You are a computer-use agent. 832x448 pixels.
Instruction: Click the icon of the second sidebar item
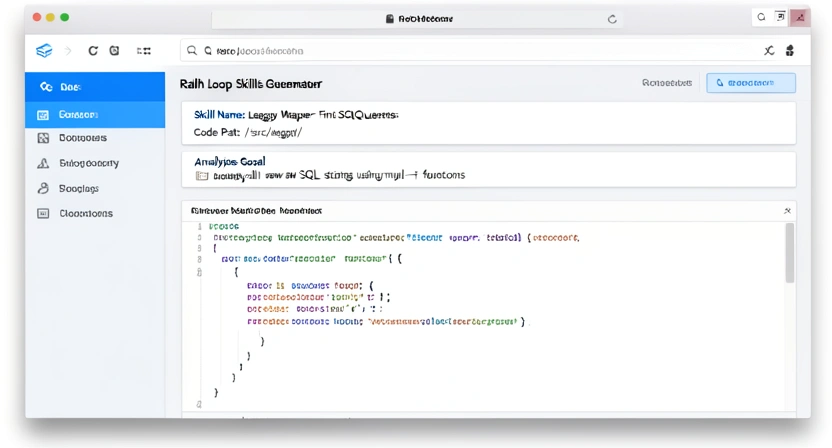point(43,115)
